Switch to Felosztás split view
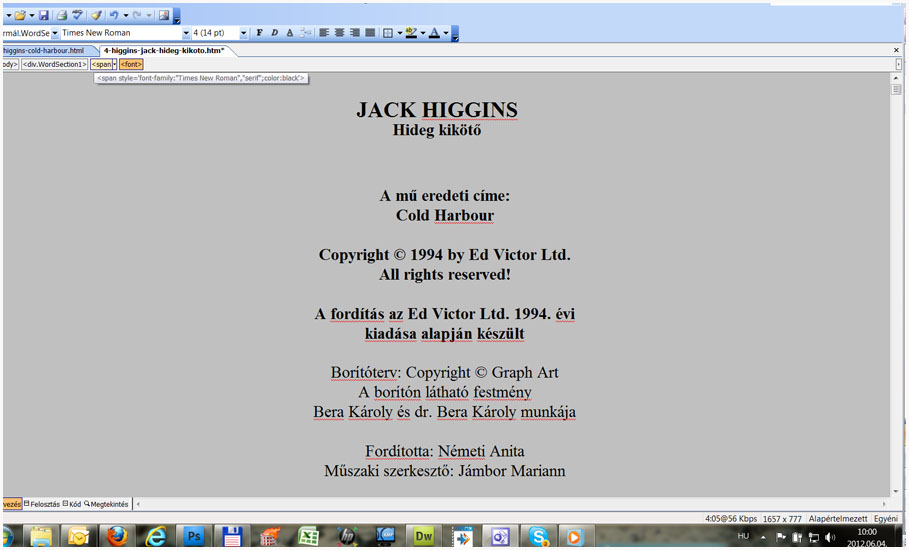 click(x=42, y=504)
